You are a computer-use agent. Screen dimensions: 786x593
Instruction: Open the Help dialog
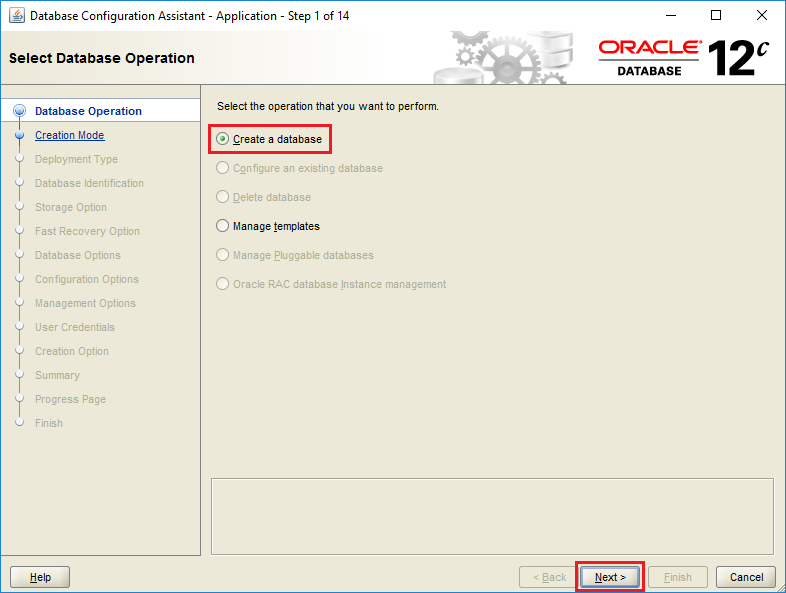tap(40, 577)
